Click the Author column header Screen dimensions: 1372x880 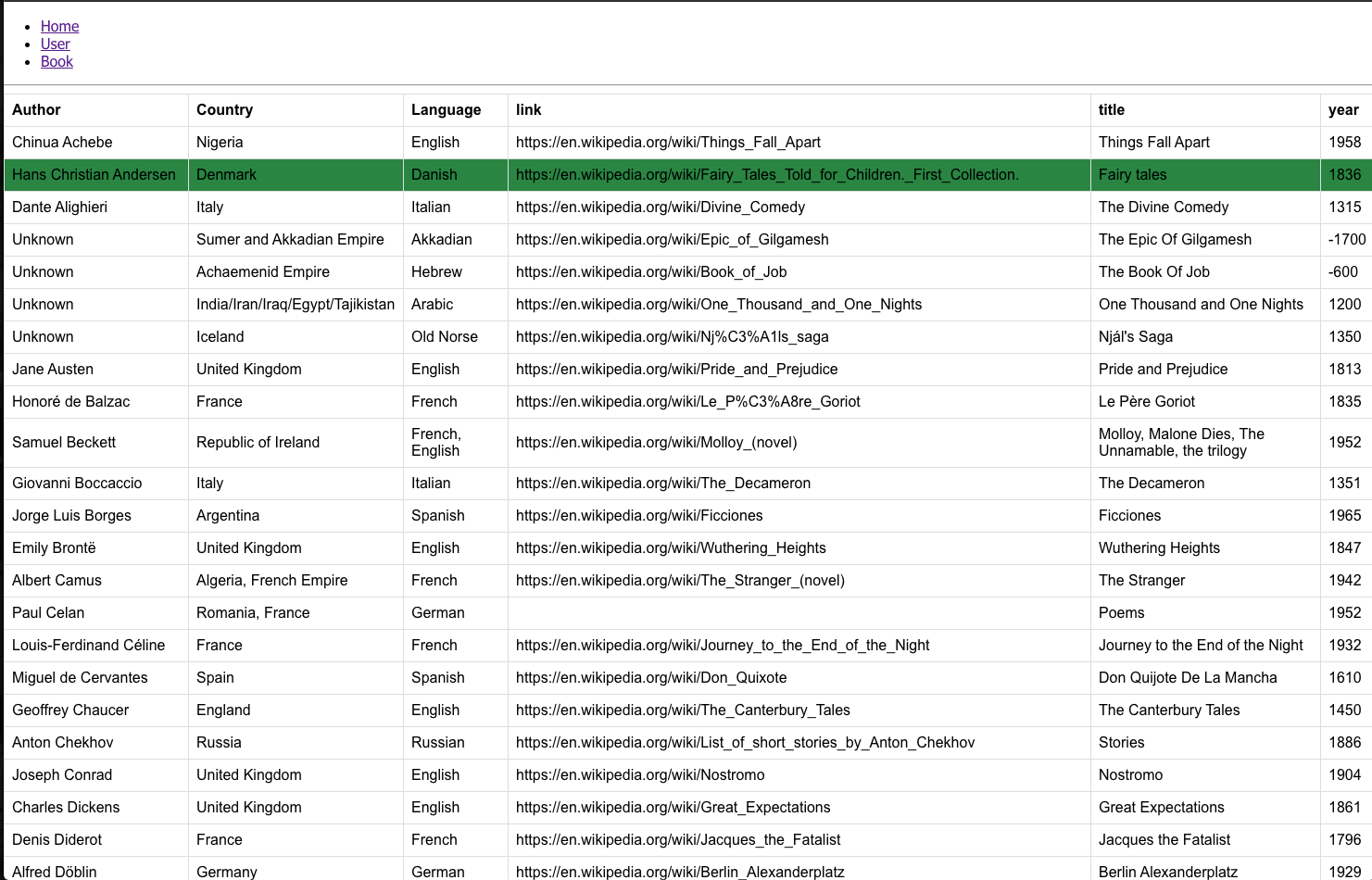pos(96,110)
